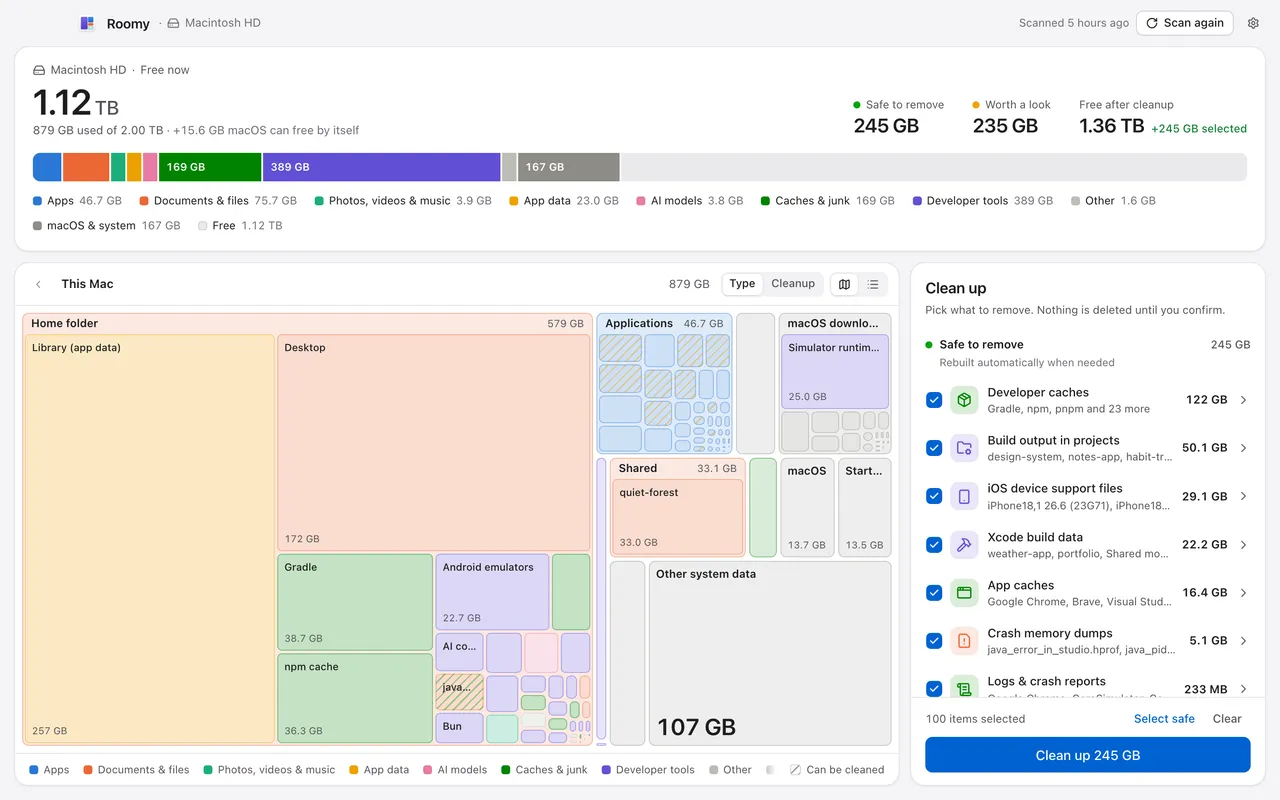Click the Roomy app logo icon
The height and width of the screenshot is (800, 1280).
coord(88,23)
